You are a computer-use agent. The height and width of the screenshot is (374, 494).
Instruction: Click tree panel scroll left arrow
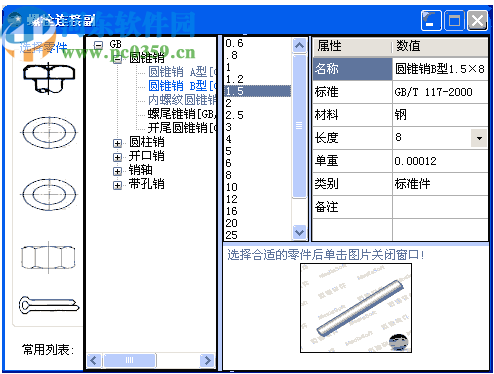94,360
